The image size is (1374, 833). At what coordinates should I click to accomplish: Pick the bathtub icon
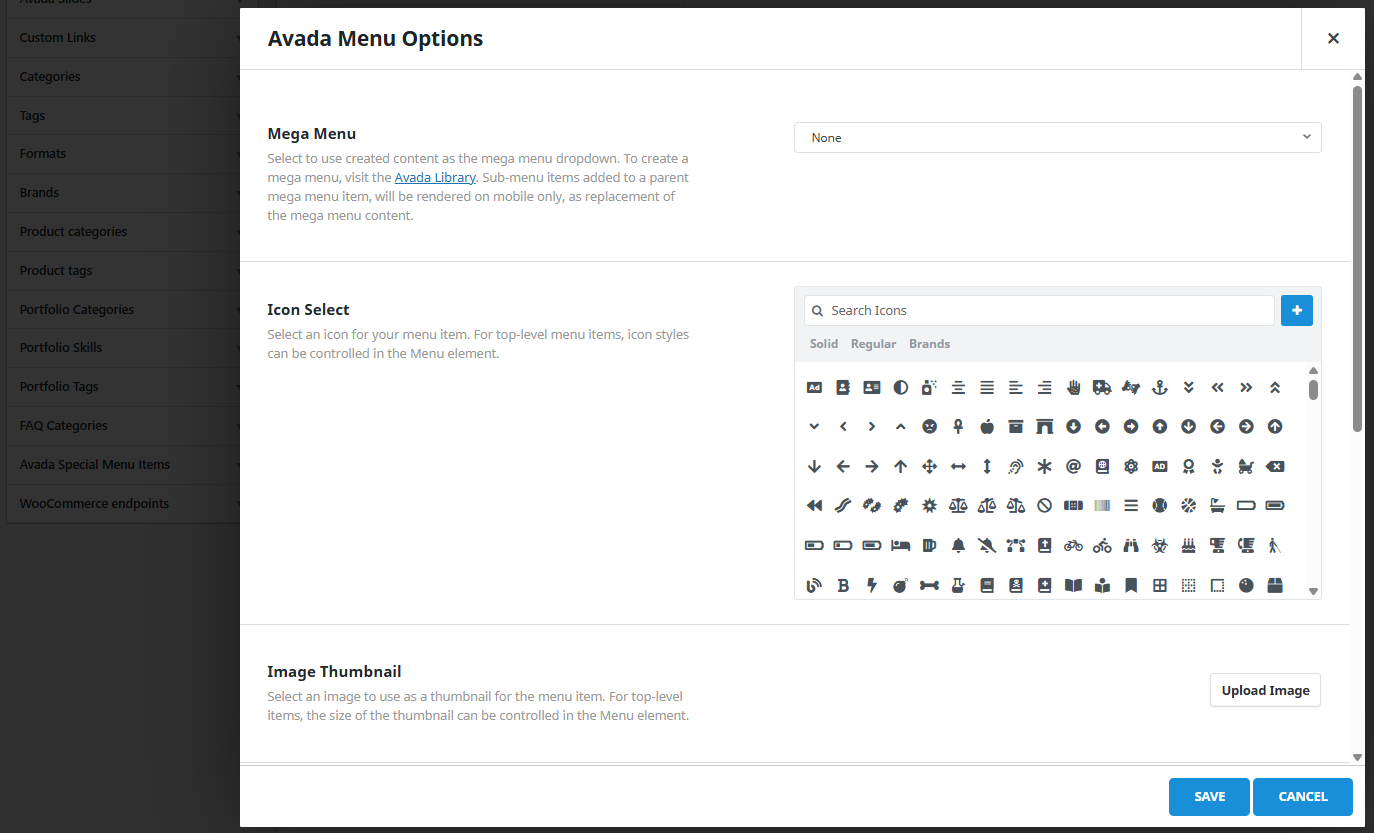click(1217, 506)
